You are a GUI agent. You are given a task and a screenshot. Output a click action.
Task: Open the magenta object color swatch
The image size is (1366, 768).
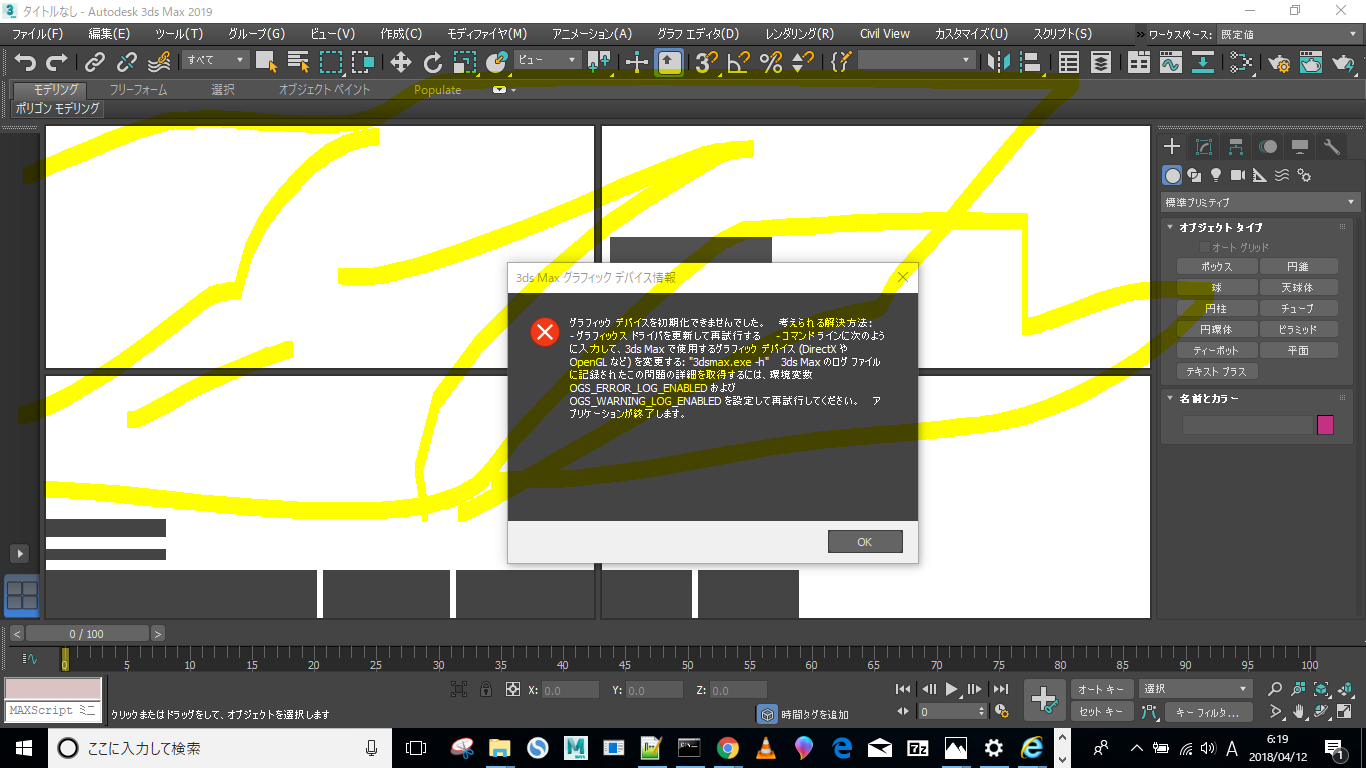1325,425
